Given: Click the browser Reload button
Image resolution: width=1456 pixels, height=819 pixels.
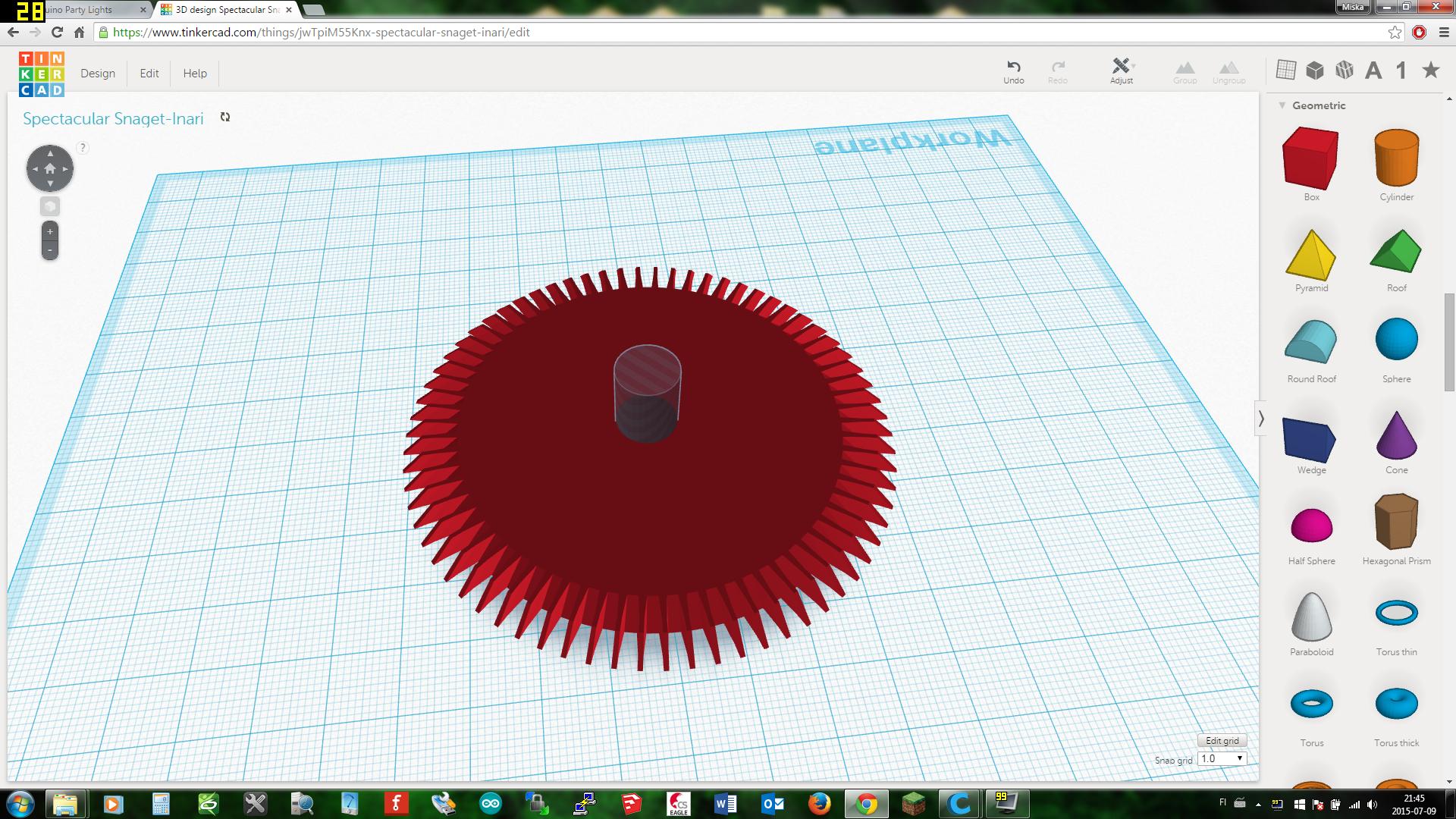Looking at the screenshot, I should [x=57, y=33].
